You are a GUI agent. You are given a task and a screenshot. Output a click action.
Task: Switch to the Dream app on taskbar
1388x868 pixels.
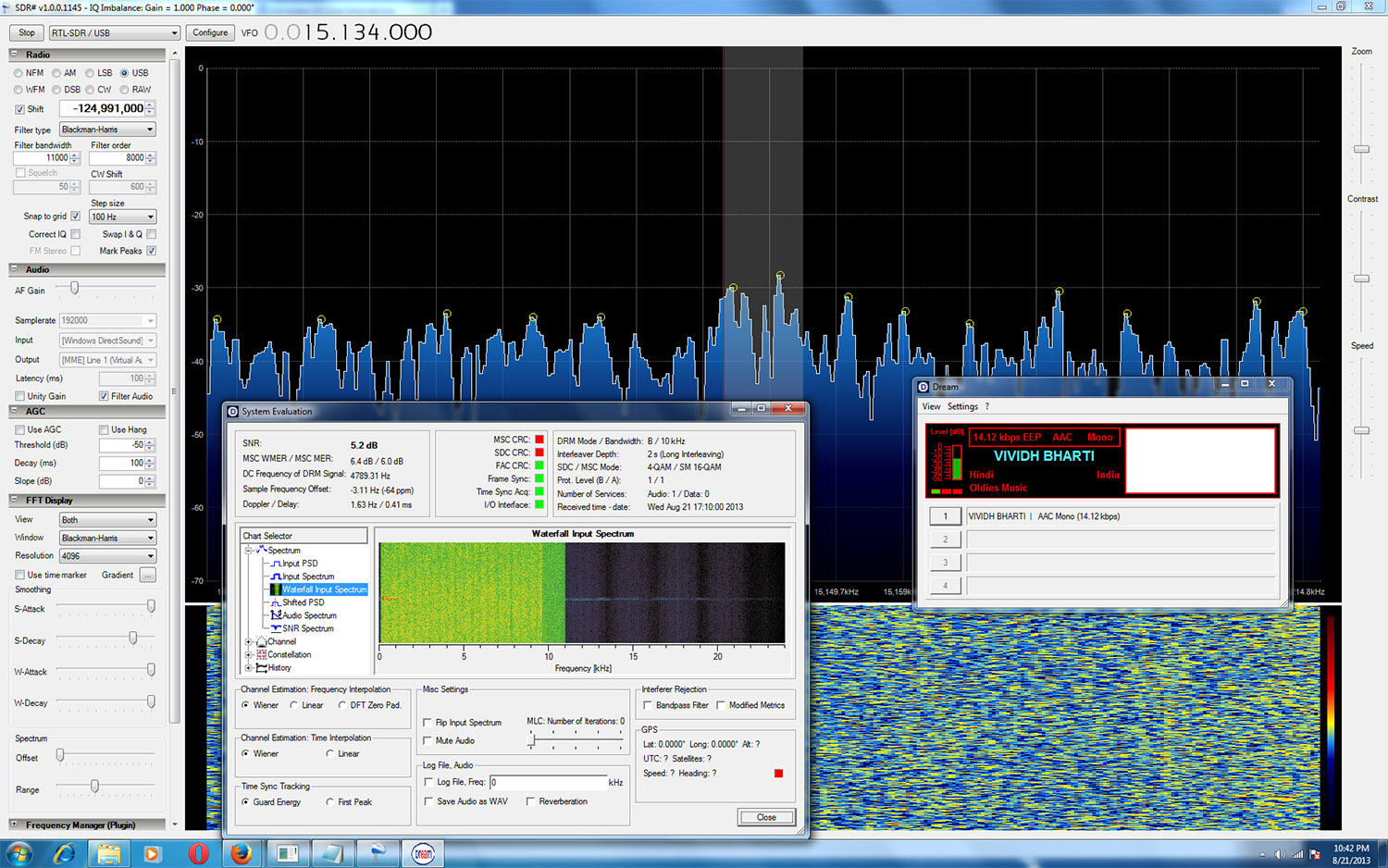tap(423, 853)
